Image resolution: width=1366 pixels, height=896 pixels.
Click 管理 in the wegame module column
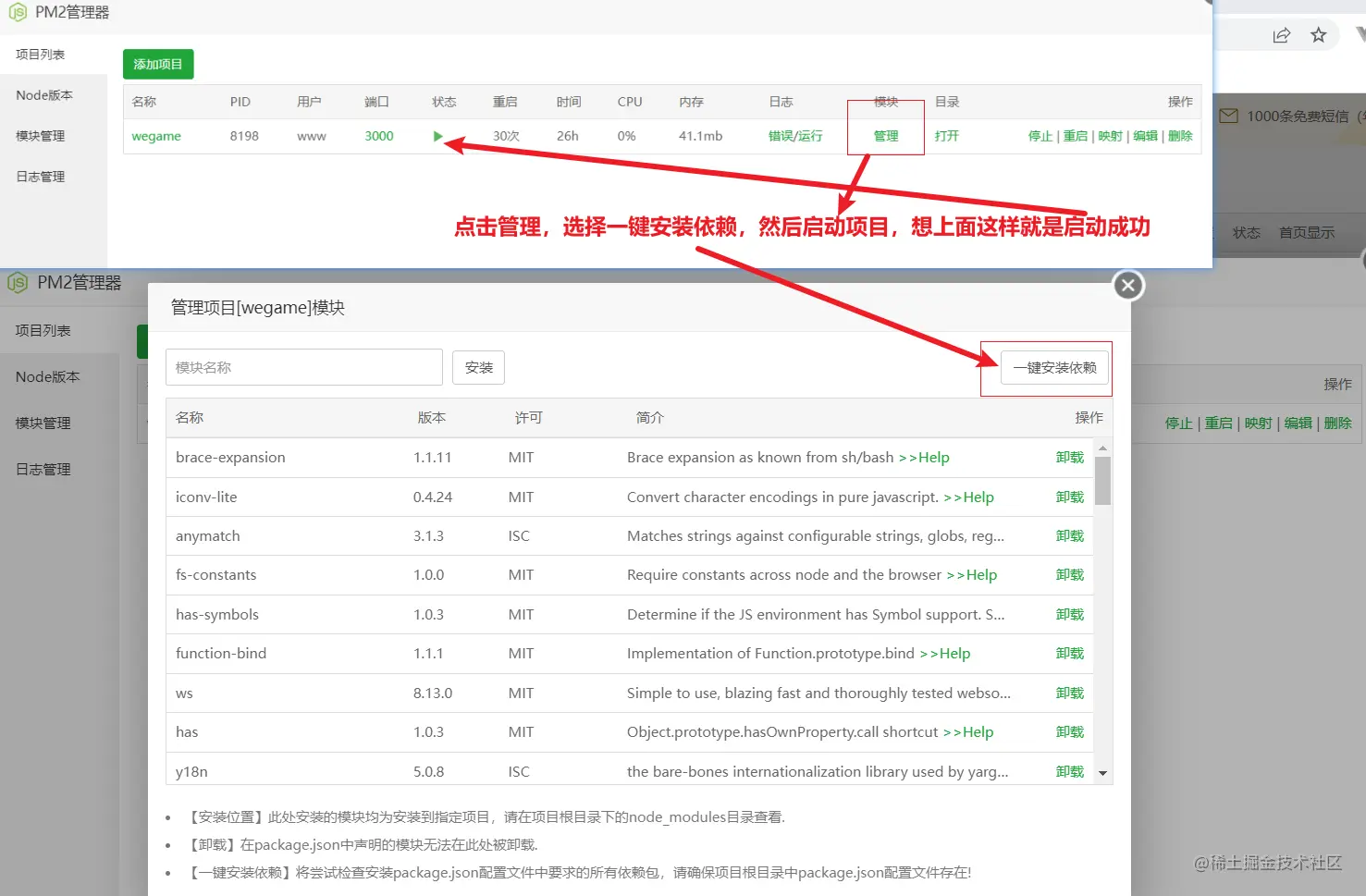(x=886, y=136)
